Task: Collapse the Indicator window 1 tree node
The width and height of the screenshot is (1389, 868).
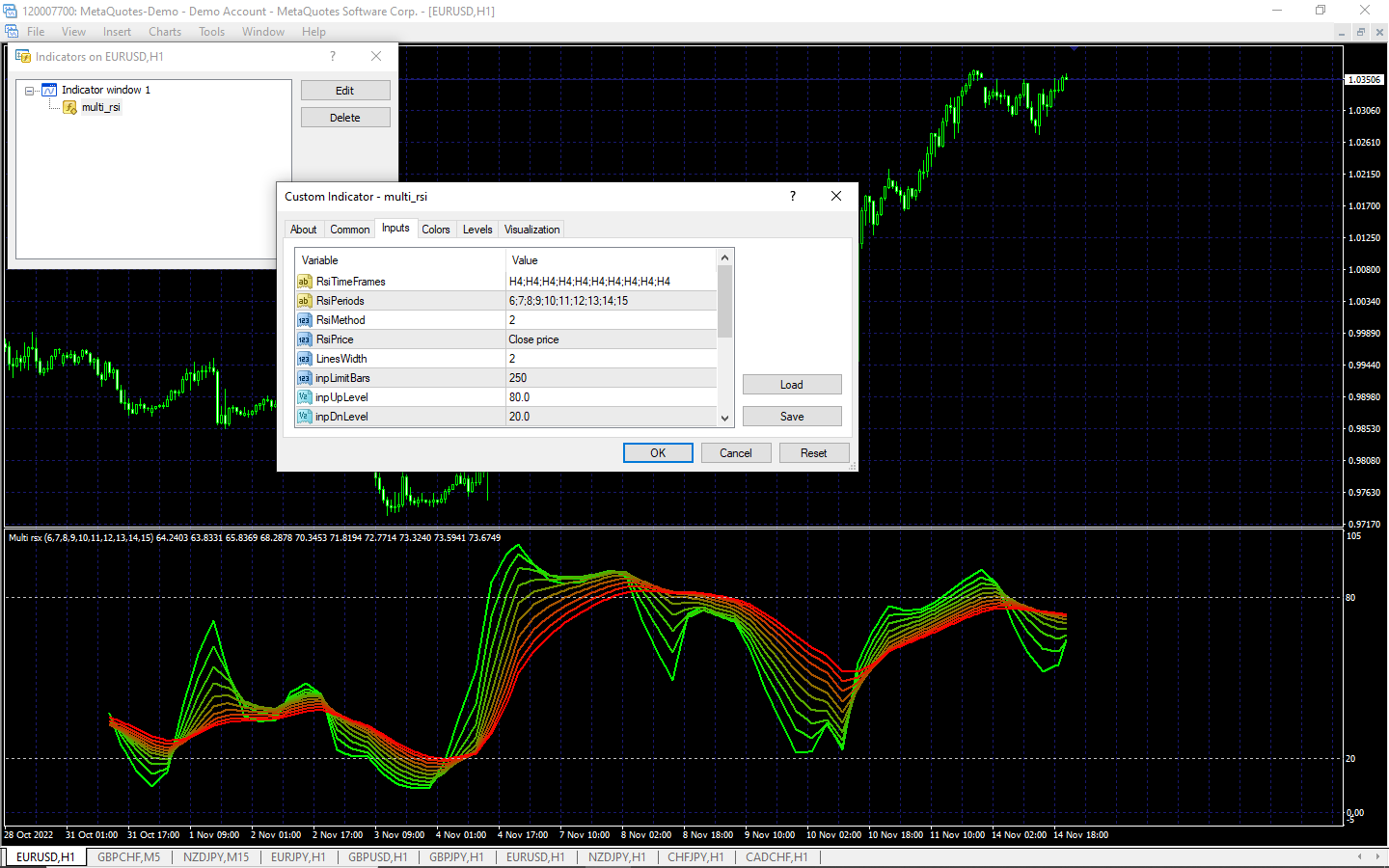Action: [x=30, y=91]
